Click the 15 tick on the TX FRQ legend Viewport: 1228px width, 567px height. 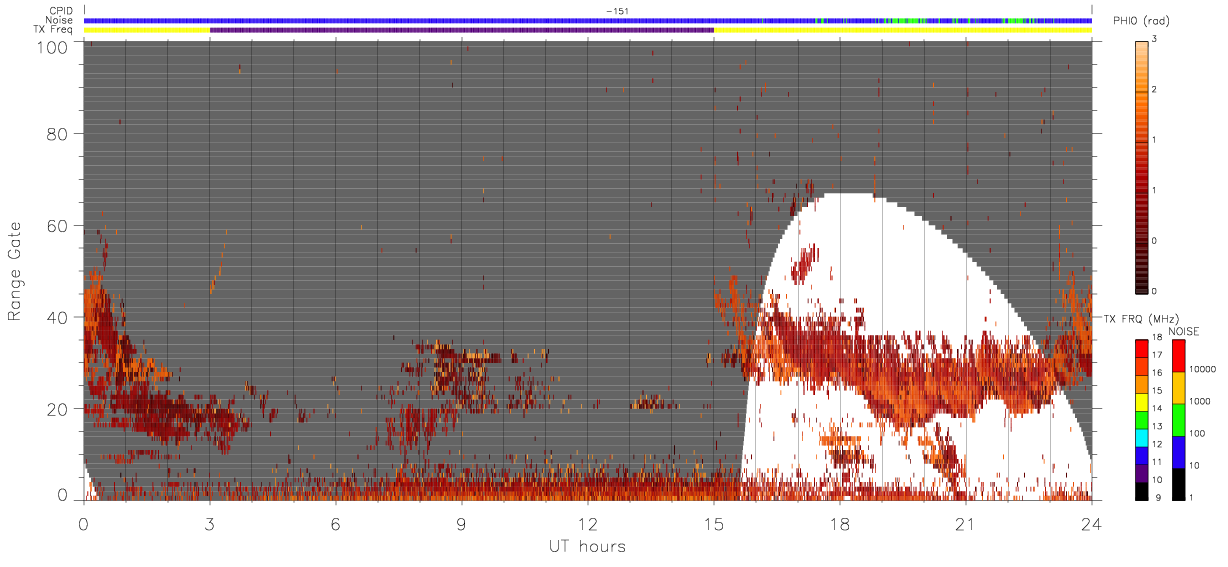pos(1157,390)
